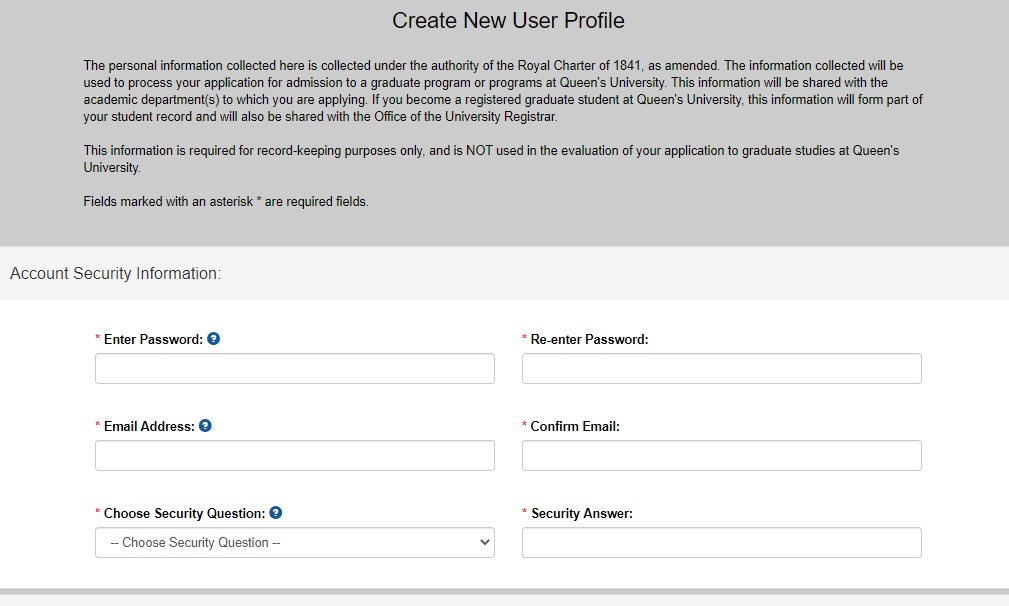Click the Create New User Profile heading
The width and height of the screenshot is (1009, 606).
(x=508, y=21)
